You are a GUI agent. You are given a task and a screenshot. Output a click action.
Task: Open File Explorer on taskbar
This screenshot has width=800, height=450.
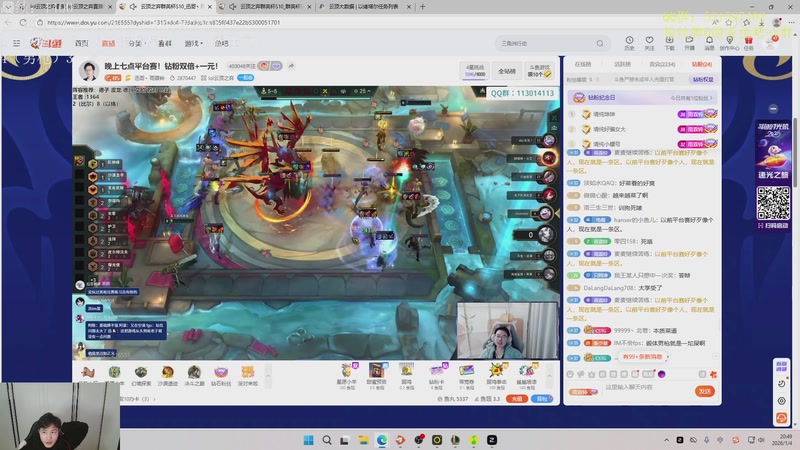363,440
